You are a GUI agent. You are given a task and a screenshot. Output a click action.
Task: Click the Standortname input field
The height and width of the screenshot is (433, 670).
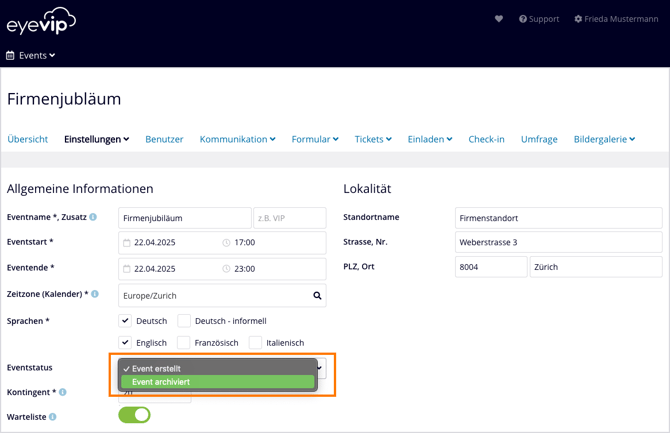click(x=558, y=217)
